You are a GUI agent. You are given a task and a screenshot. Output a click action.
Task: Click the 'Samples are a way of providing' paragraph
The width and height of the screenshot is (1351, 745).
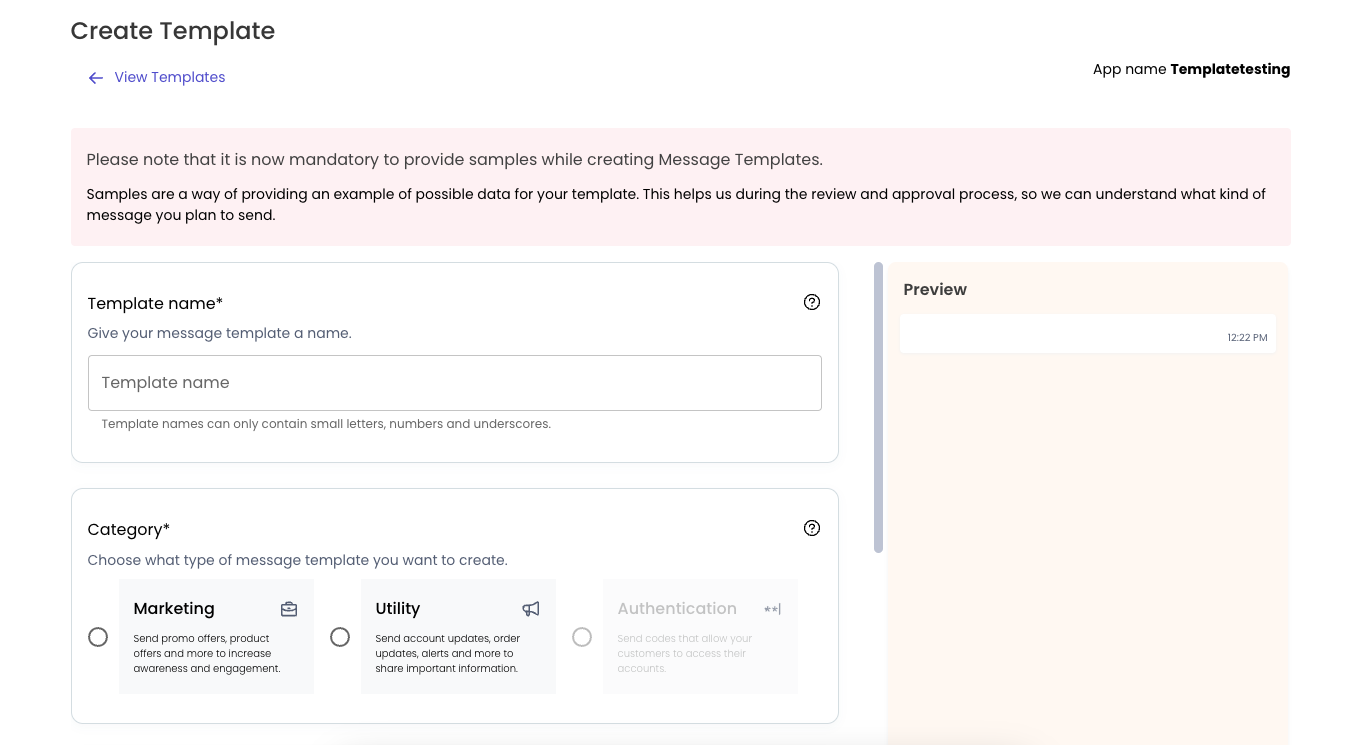coord(676,204)
